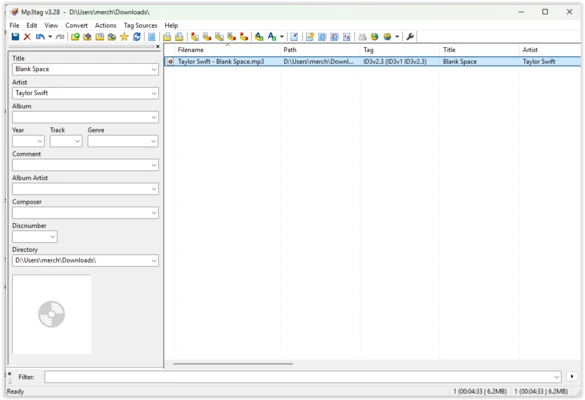The width and height of the screenshot is (585, 400).
Task: Expand the Artist field dropdown
Action: tap(154, 93)
